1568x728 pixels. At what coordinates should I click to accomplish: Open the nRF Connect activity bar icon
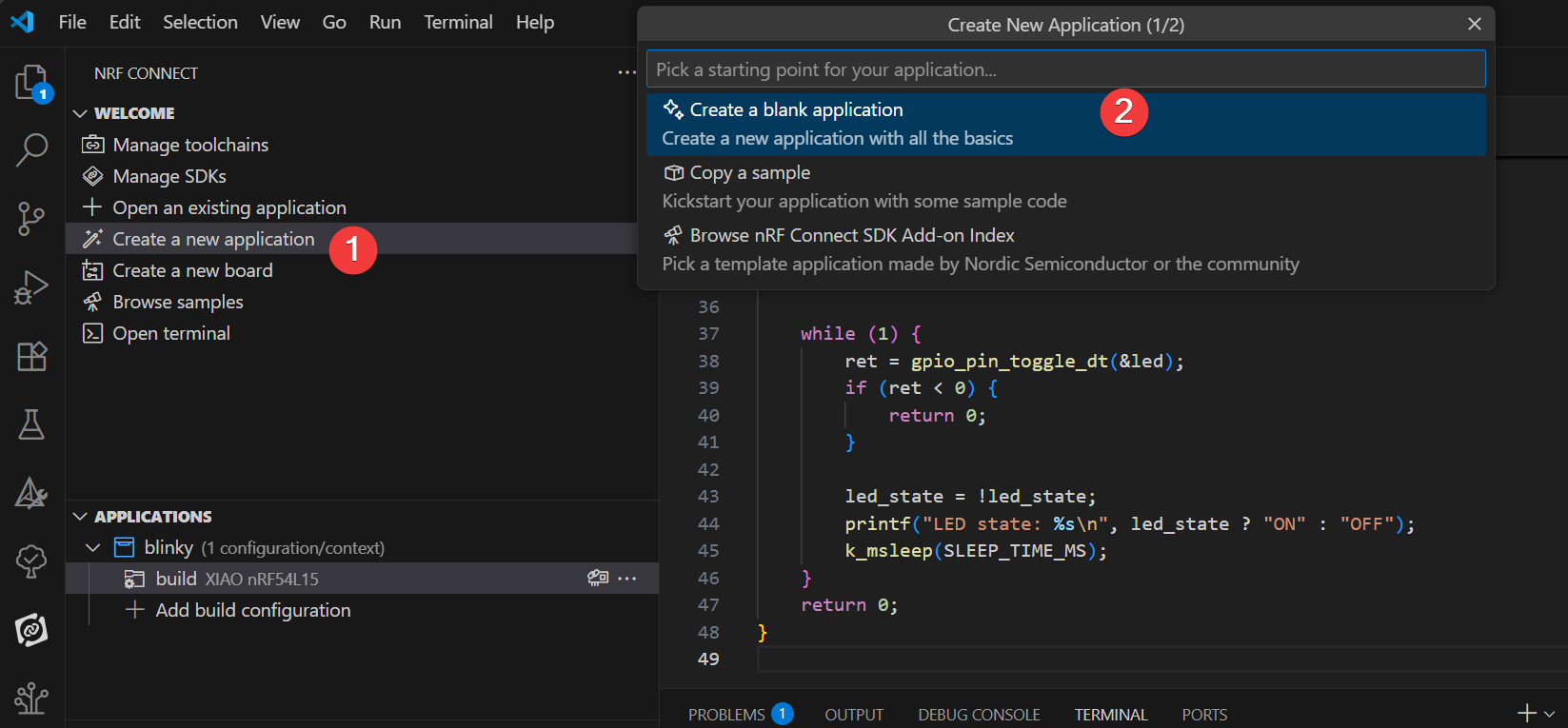point(31,630)
